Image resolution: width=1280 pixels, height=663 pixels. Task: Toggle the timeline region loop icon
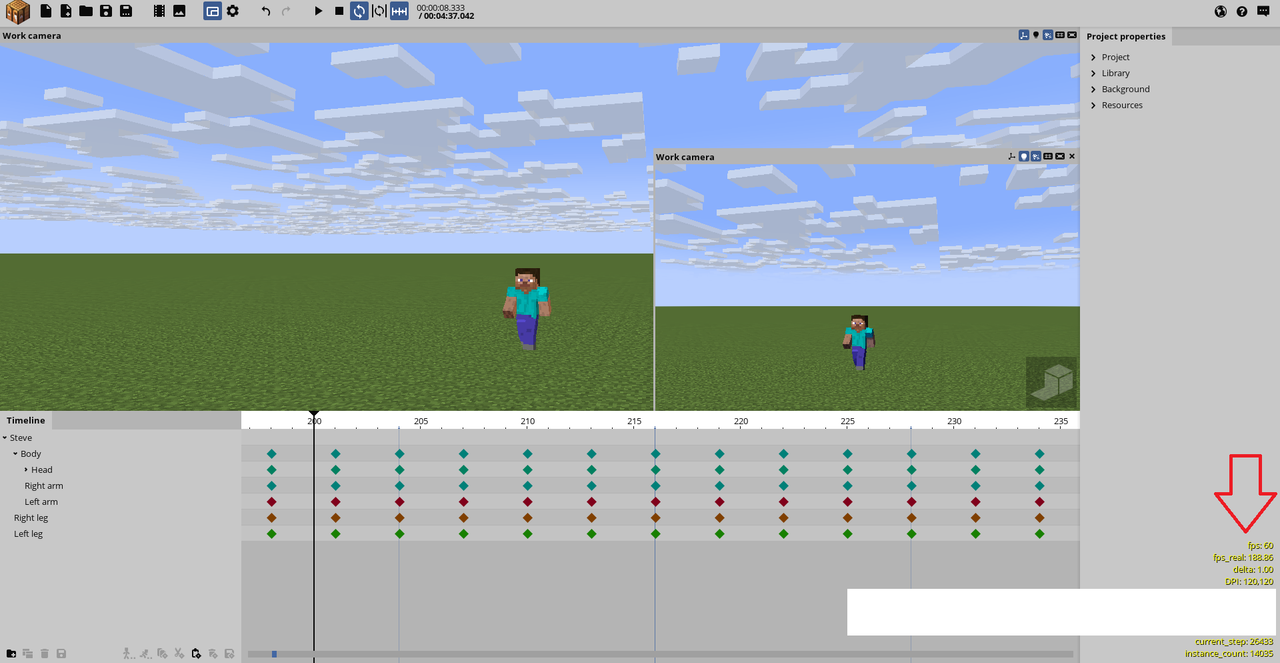(x=379, y=11)
